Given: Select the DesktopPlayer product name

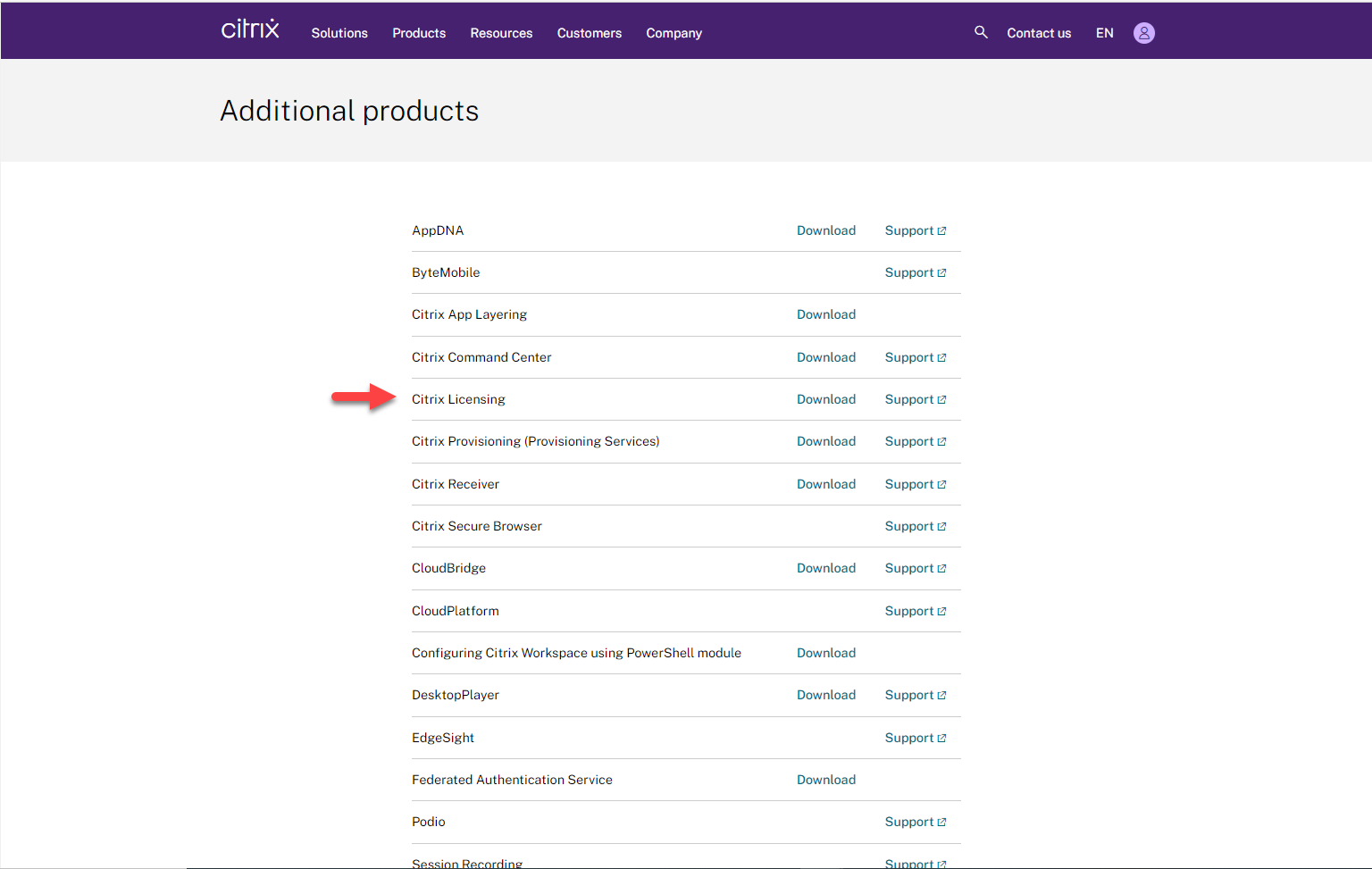Looking at the screenshot, I should [x=456, y=695].
